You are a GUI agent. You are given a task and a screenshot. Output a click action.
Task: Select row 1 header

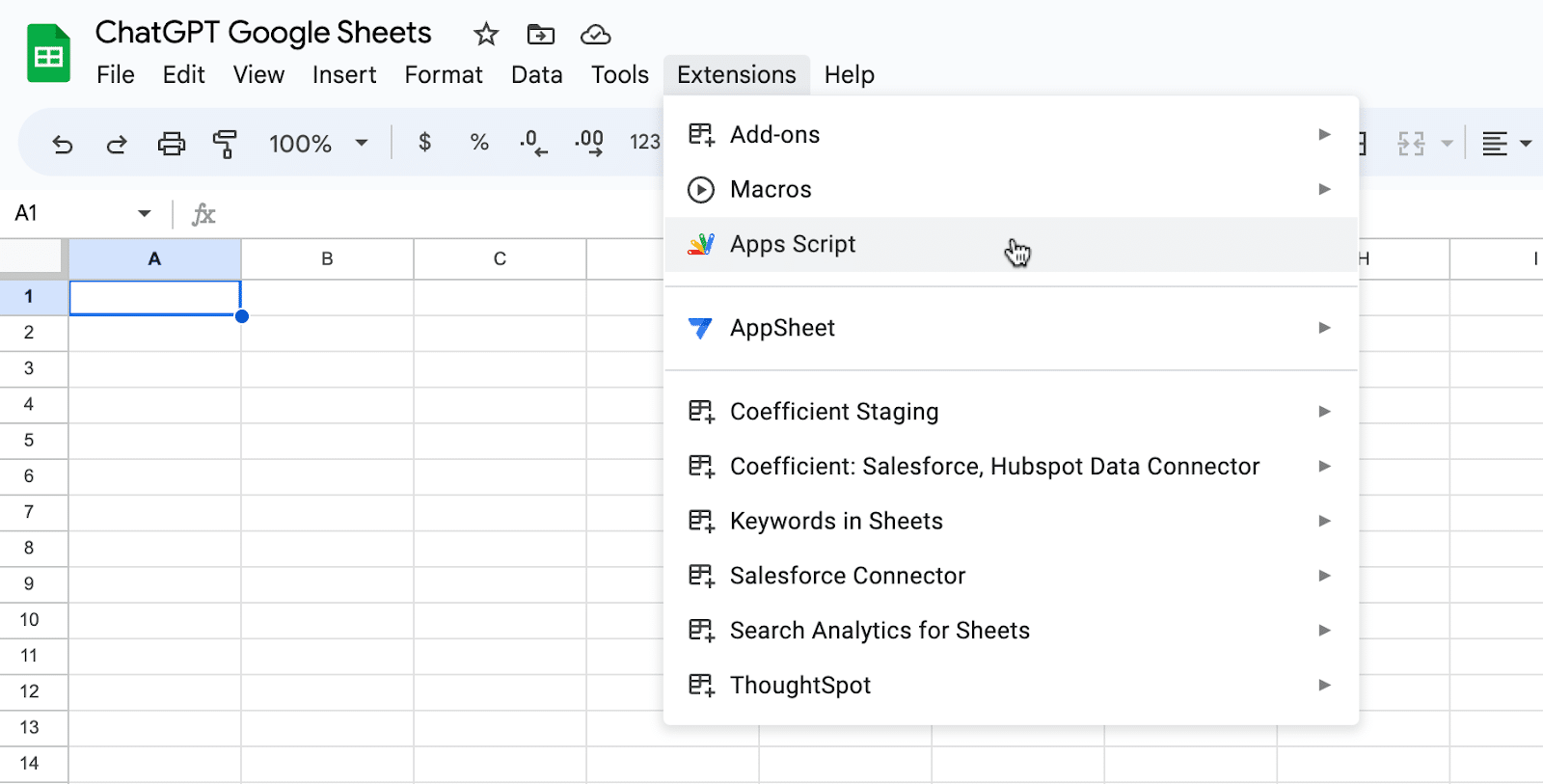tap(34, 297)
